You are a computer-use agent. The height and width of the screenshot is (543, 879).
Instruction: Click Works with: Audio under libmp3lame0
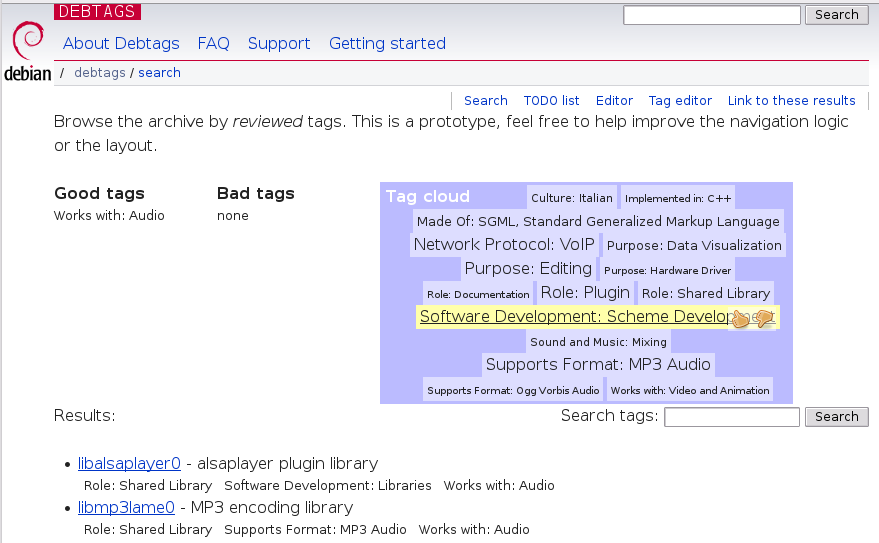[474, 530]
